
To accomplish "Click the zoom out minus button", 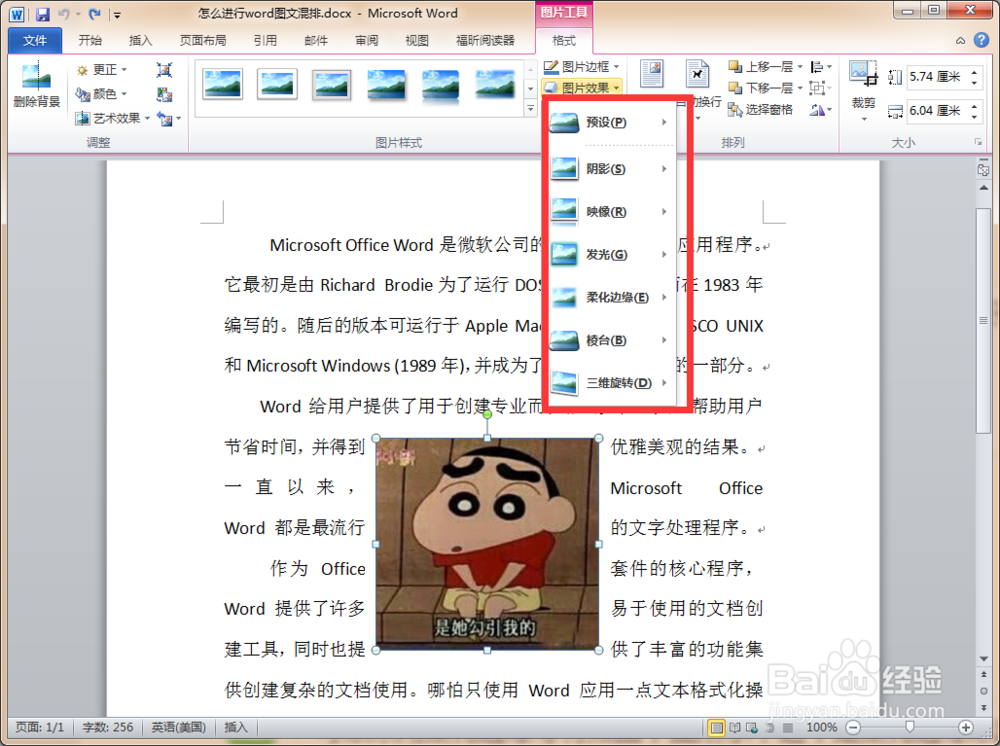I will pos(853,727).
